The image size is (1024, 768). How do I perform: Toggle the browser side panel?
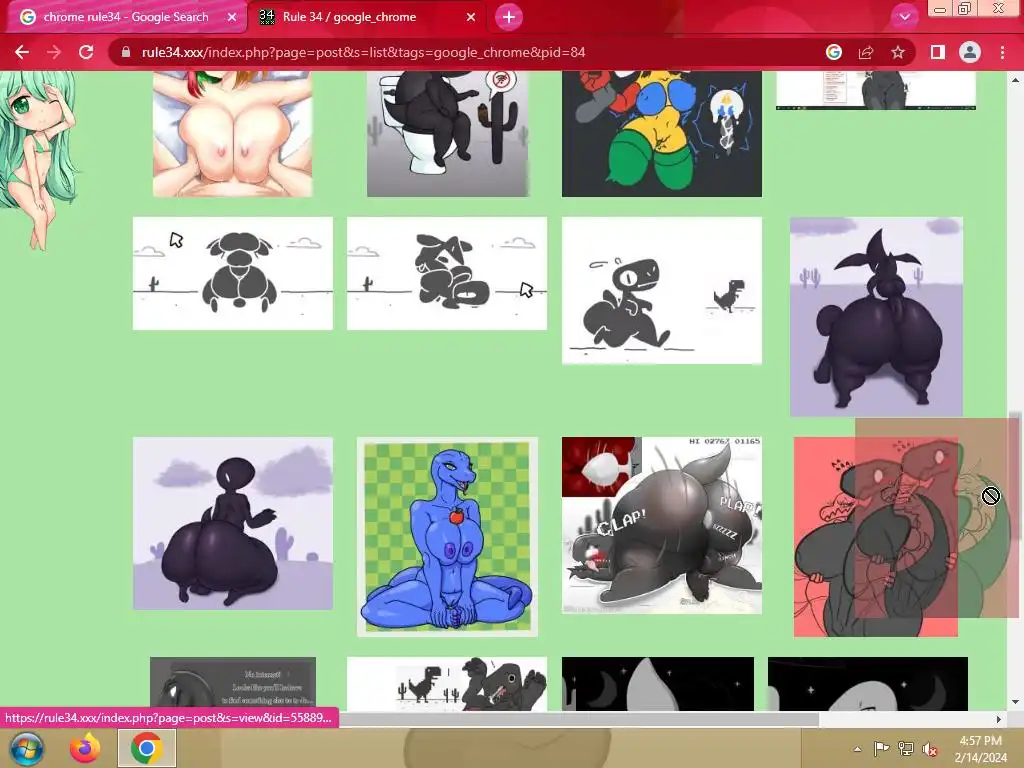pyautogui.click(x=938, y=52)
